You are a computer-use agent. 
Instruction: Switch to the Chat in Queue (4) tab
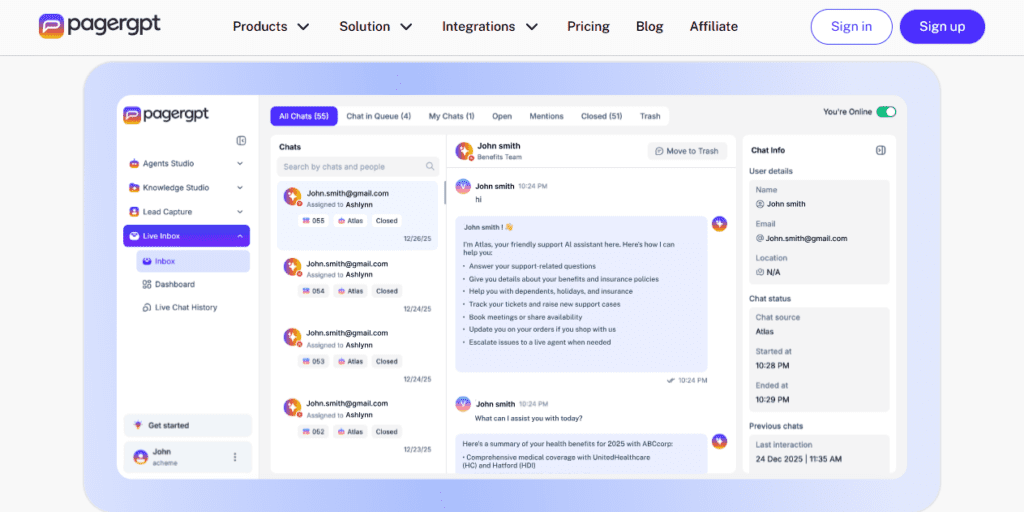click(x=379, y=116)
